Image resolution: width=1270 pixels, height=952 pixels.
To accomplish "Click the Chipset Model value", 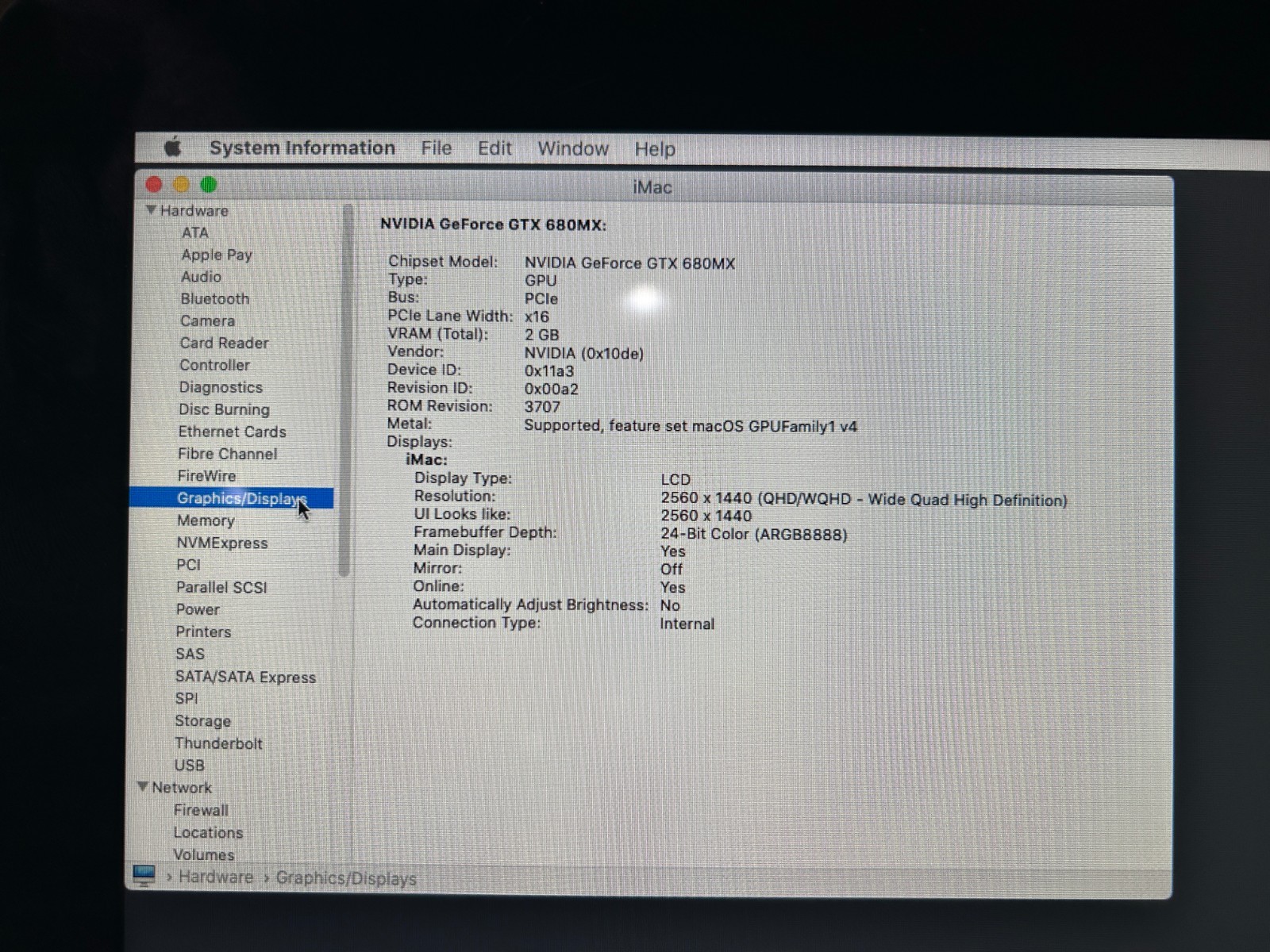I will click(629, 263).
